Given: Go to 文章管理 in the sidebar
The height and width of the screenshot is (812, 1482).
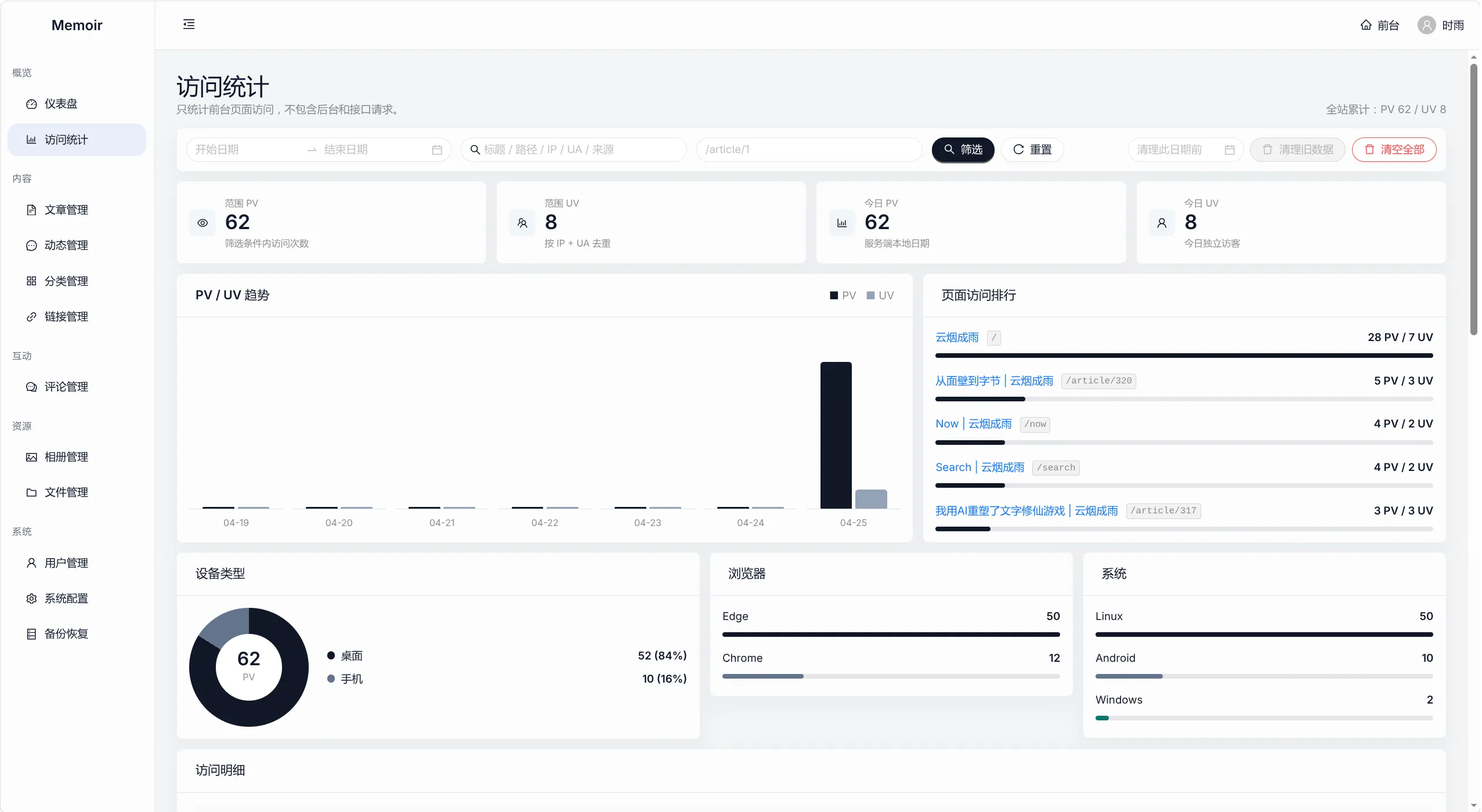Looking at the screenshot, I should (66, 210).
